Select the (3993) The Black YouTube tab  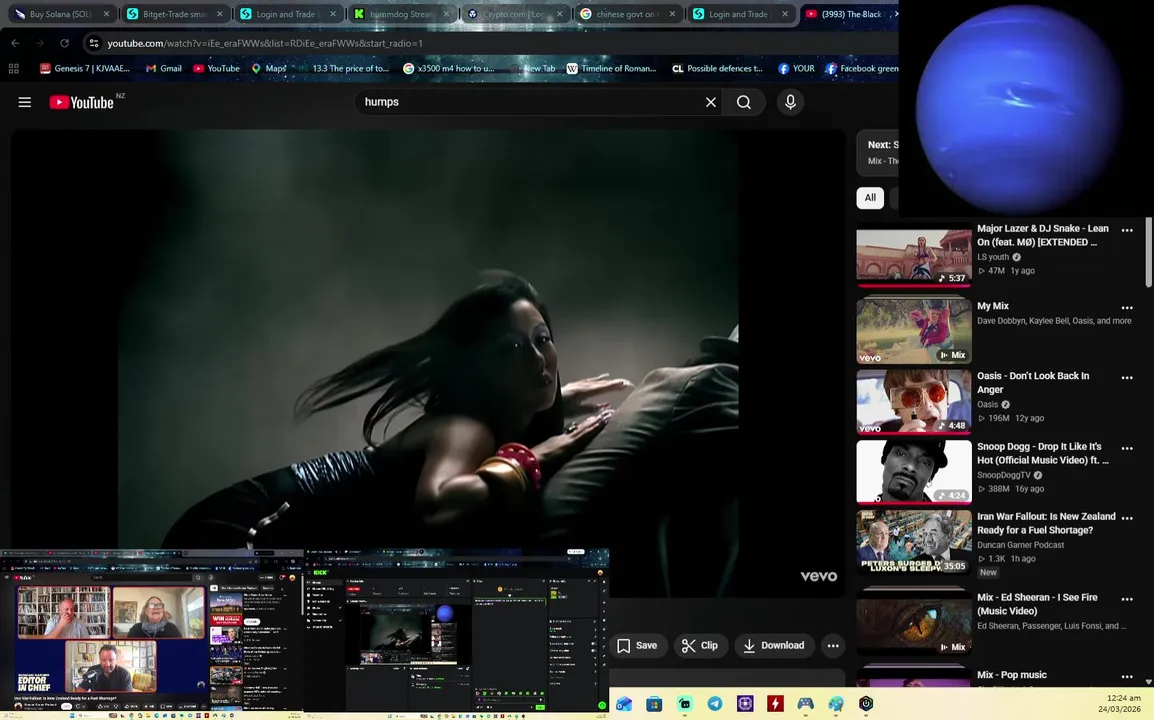848,14
